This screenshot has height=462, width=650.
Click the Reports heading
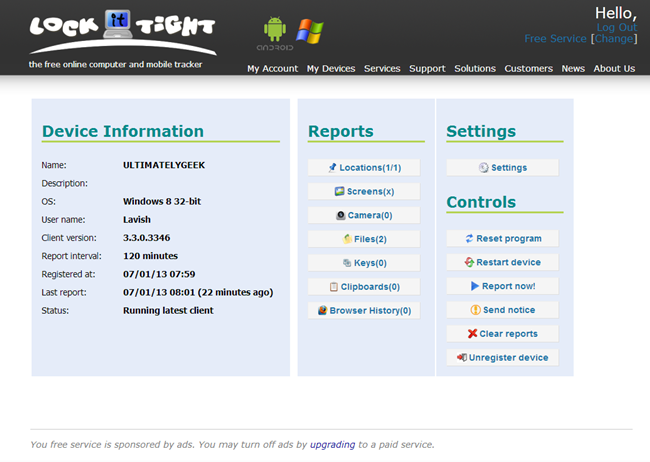point(340,131)
